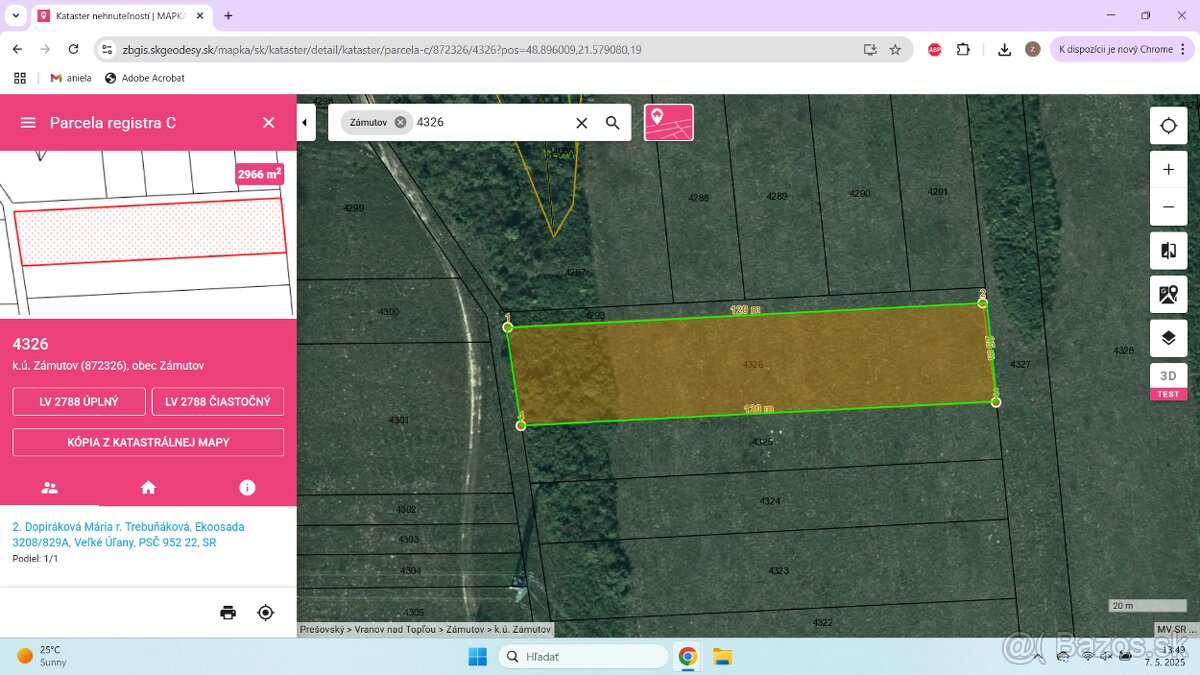Image resolution: width=1200 pixels, height=675 pixels.
Task: Open the layers panel icon
Action: click(x=1168, y=338)
